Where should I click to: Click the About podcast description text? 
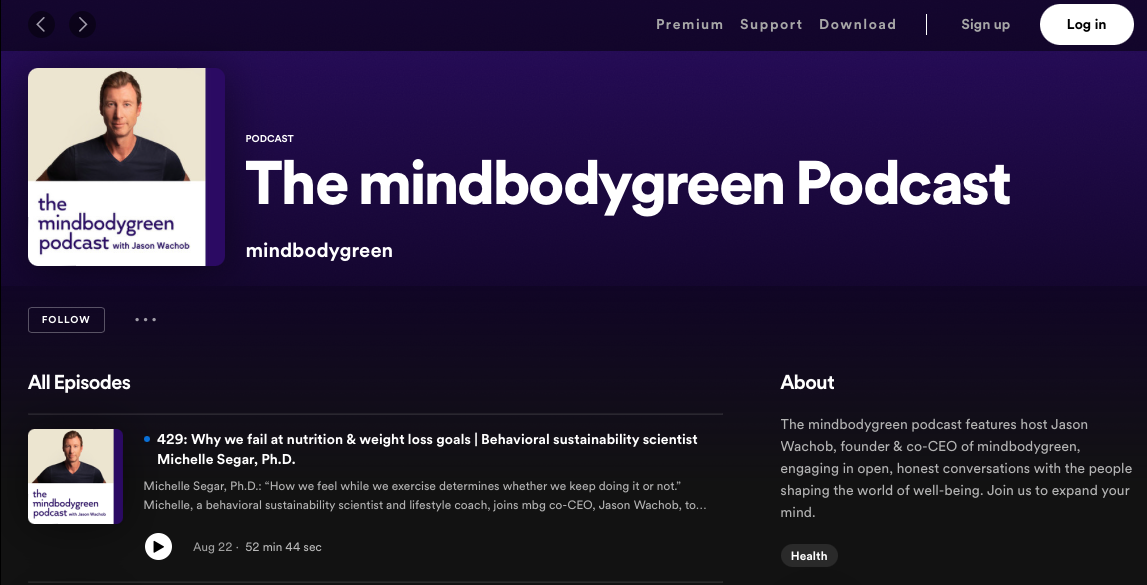tap(956, 468)
